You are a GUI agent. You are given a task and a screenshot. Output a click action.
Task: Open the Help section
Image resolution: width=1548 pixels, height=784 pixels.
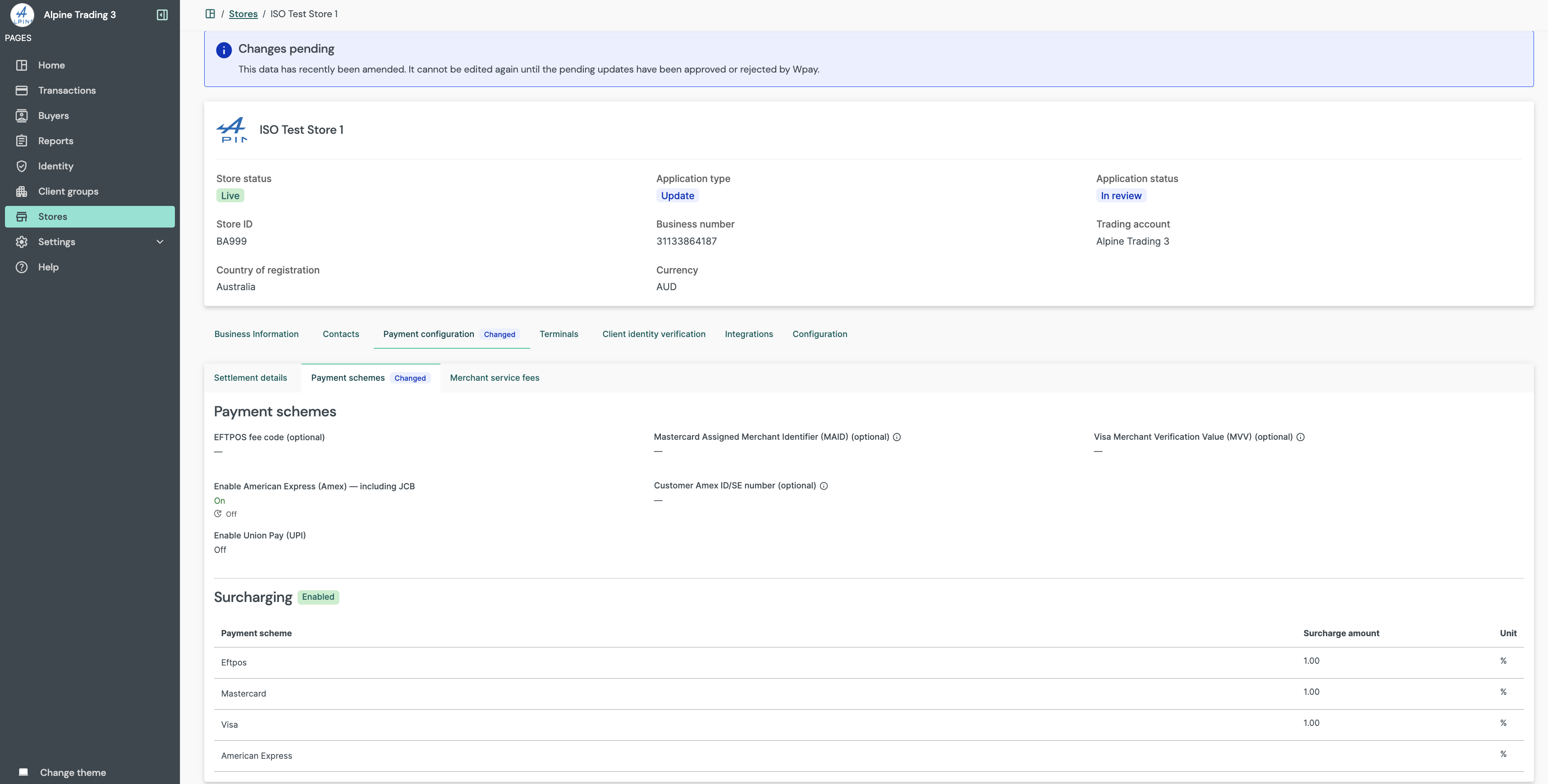point(48,267)
